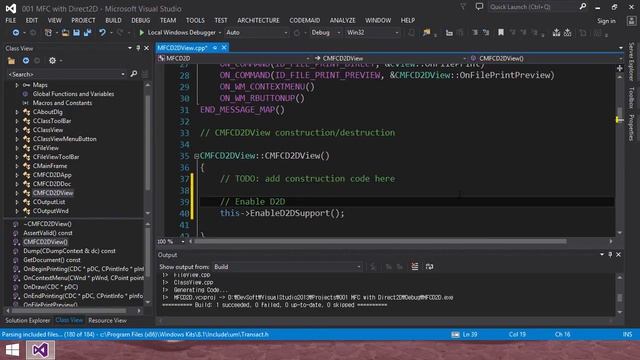The height and width of the screenshot is (360, 640).
Task: Click the Sign in link
Action: 606,21
